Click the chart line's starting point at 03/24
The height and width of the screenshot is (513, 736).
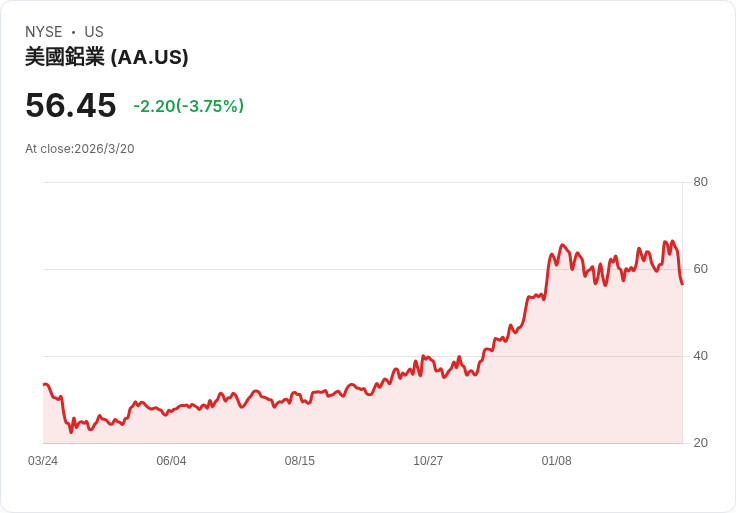(44, 384)
